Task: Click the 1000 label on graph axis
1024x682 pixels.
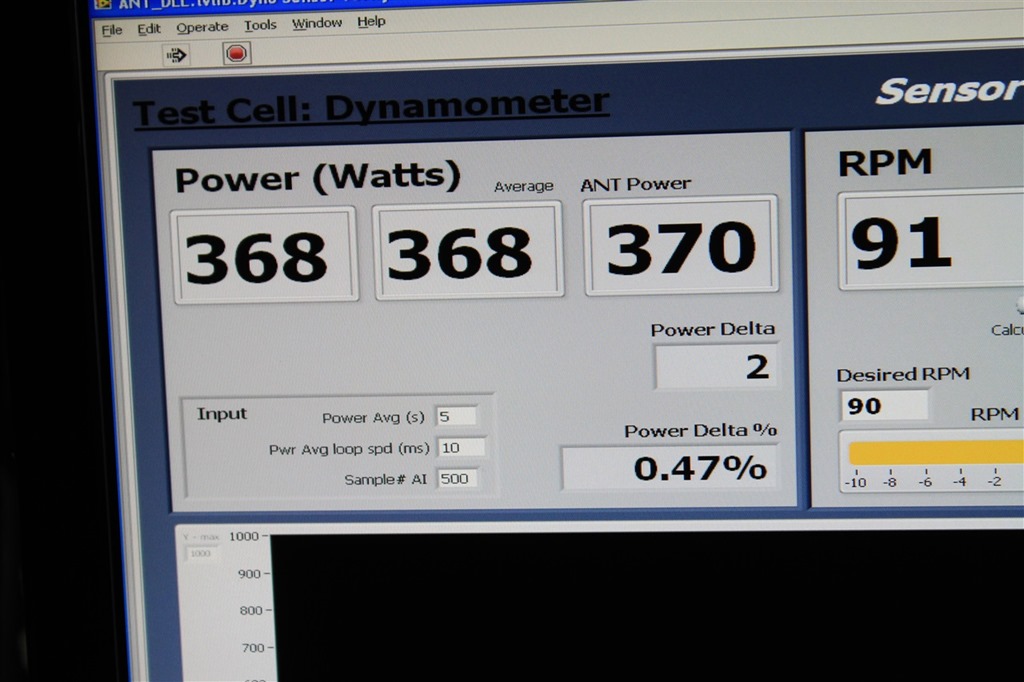Action: click(244, 536)
